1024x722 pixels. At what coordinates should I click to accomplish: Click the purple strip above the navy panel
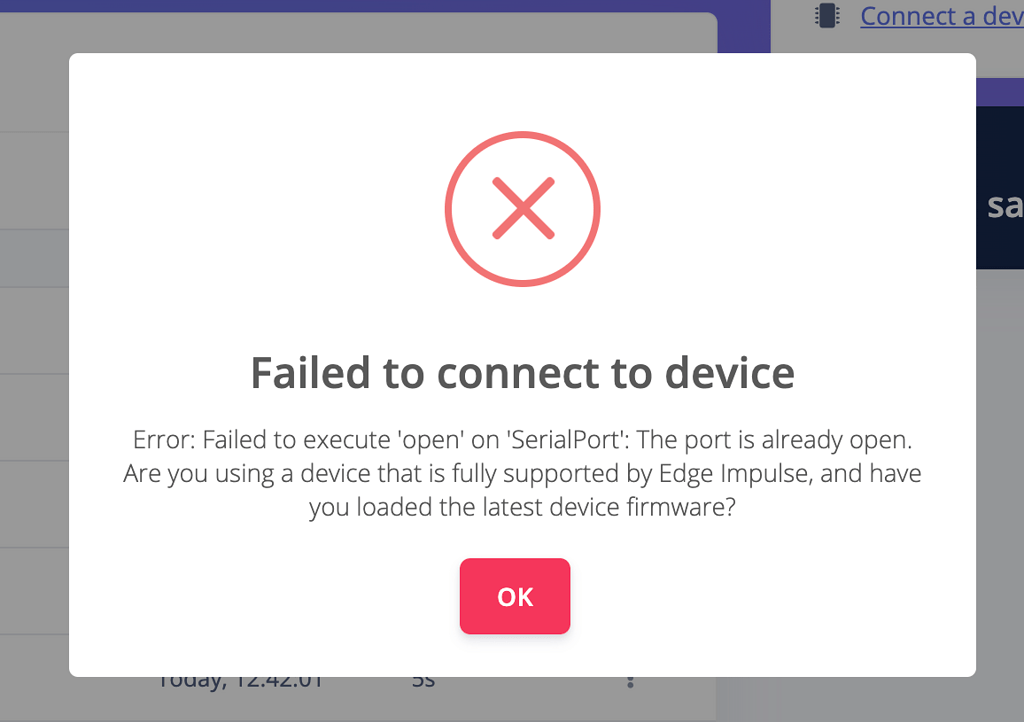(x=999, y=91)
